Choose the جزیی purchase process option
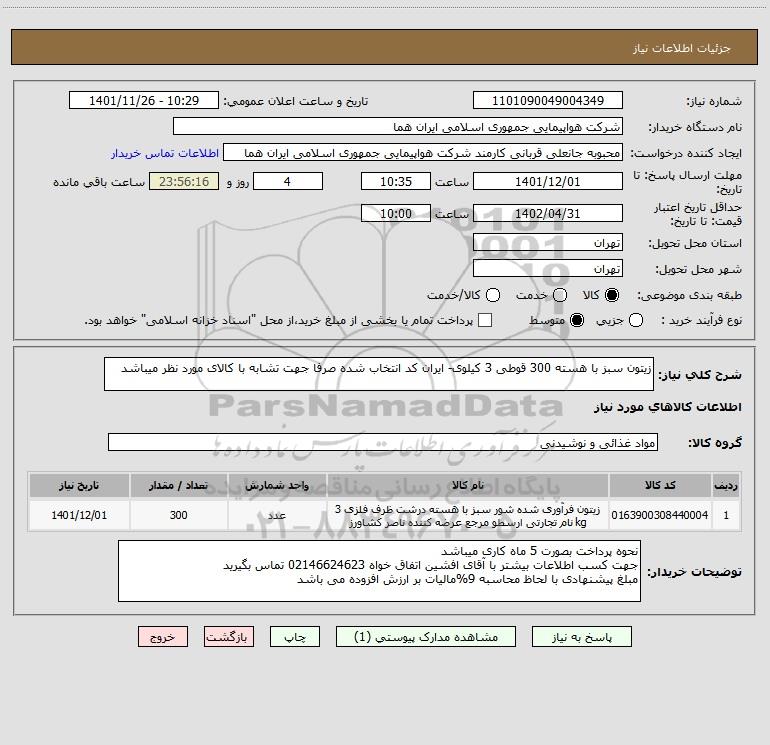This screenshot has height=745, width=770. (x=636, y=320)
